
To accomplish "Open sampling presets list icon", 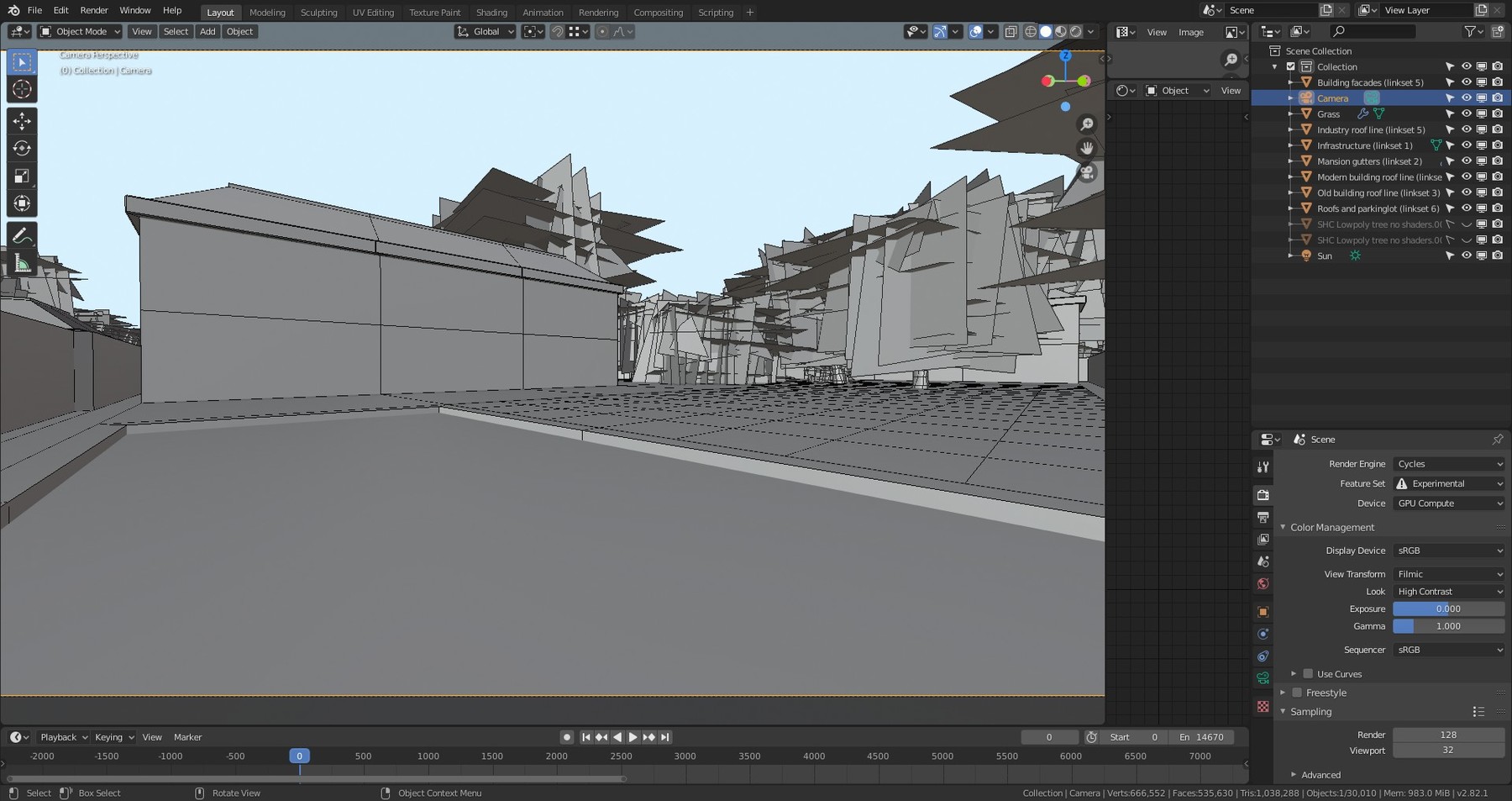I will 1478,712.
